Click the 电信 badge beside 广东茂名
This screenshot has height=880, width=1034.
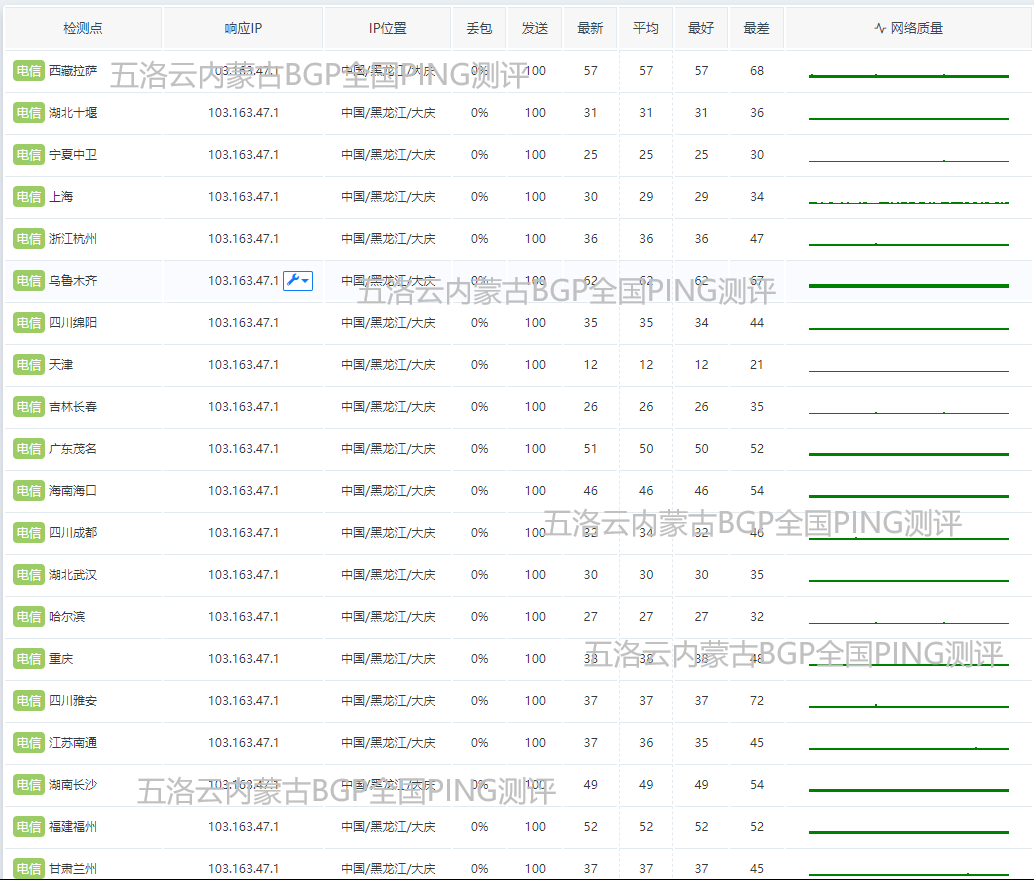pyautogui.click(x=29, y=449)
